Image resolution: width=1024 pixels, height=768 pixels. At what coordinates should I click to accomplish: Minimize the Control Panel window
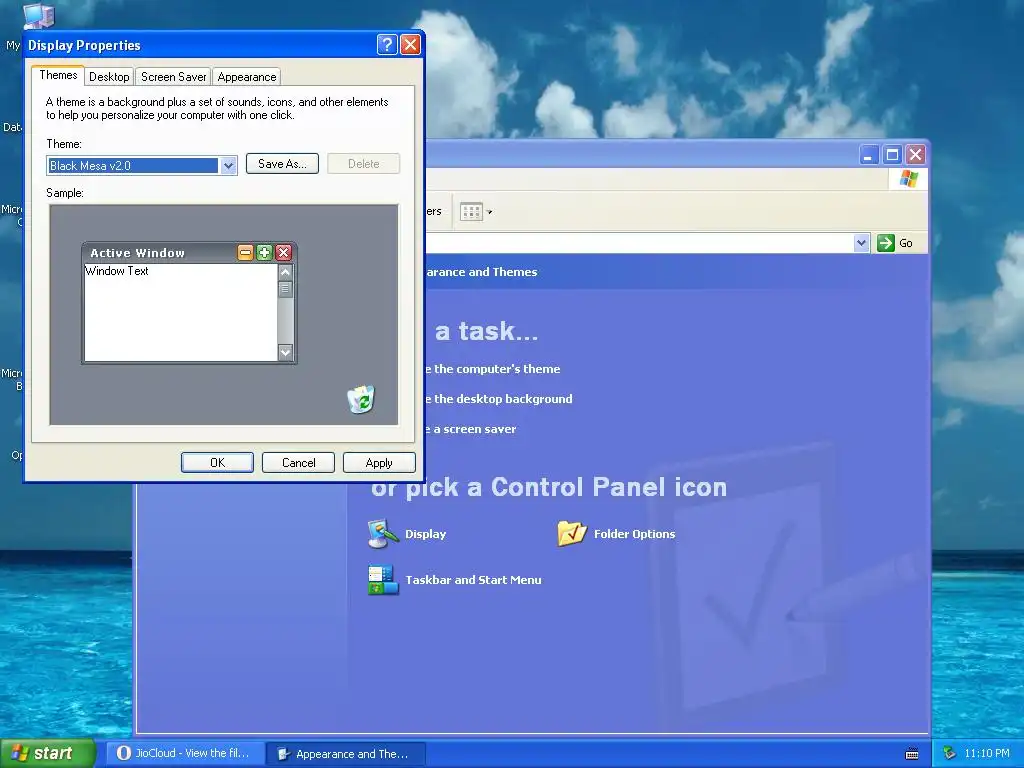(x=869, y=155)
